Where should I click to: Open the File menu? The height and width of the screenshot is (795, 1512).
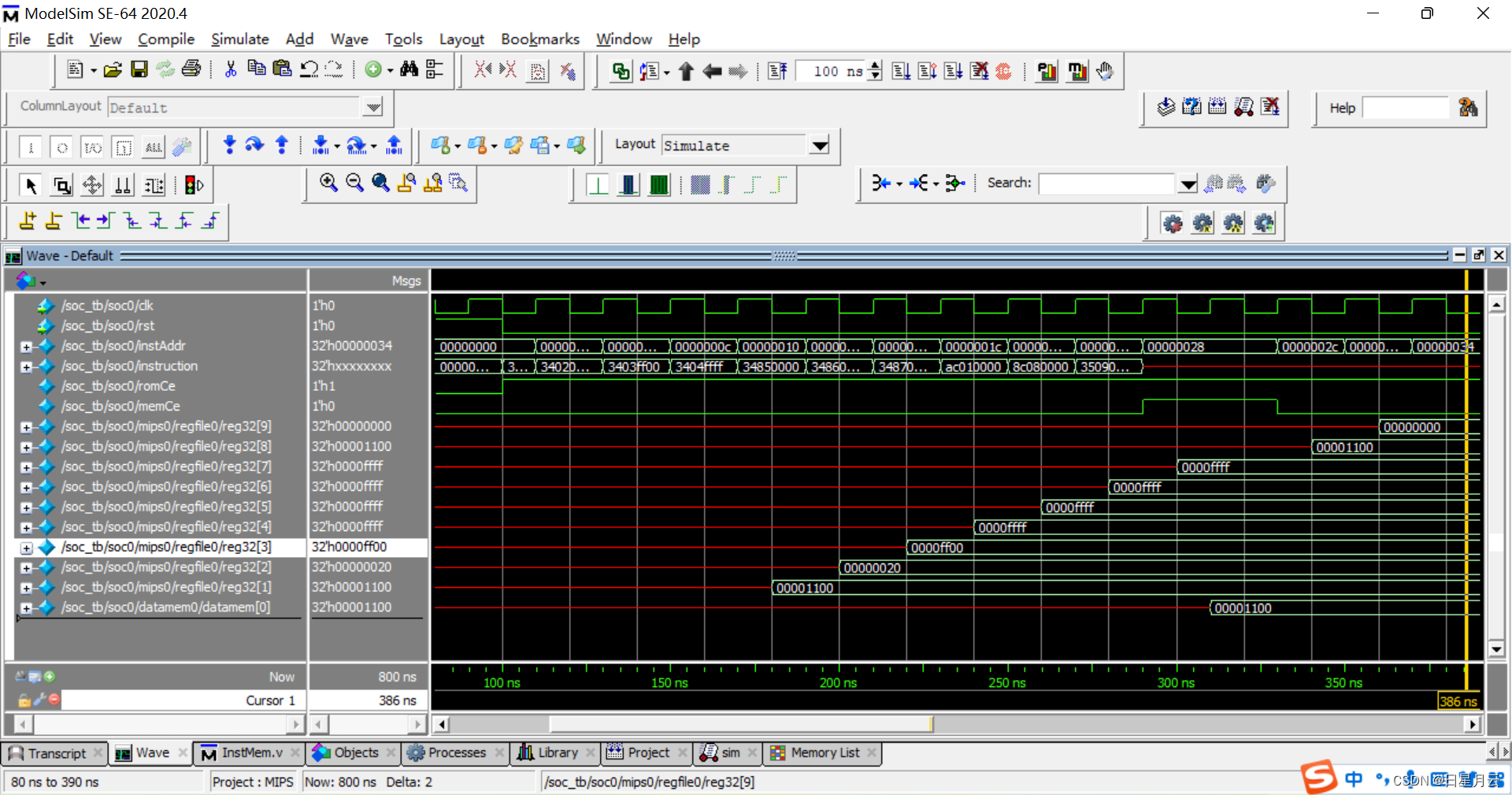19,39
